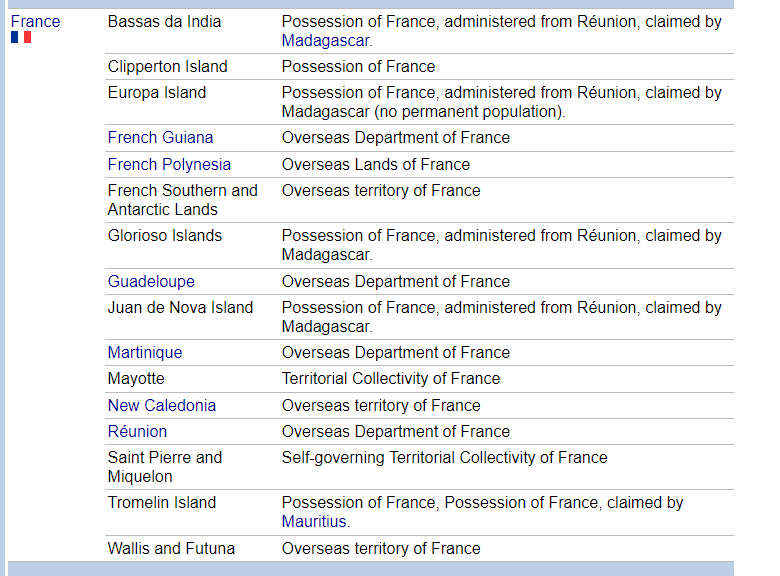The image size is (780, 576).
Task: Click the French flag icon
Action: tap(21, 38)
